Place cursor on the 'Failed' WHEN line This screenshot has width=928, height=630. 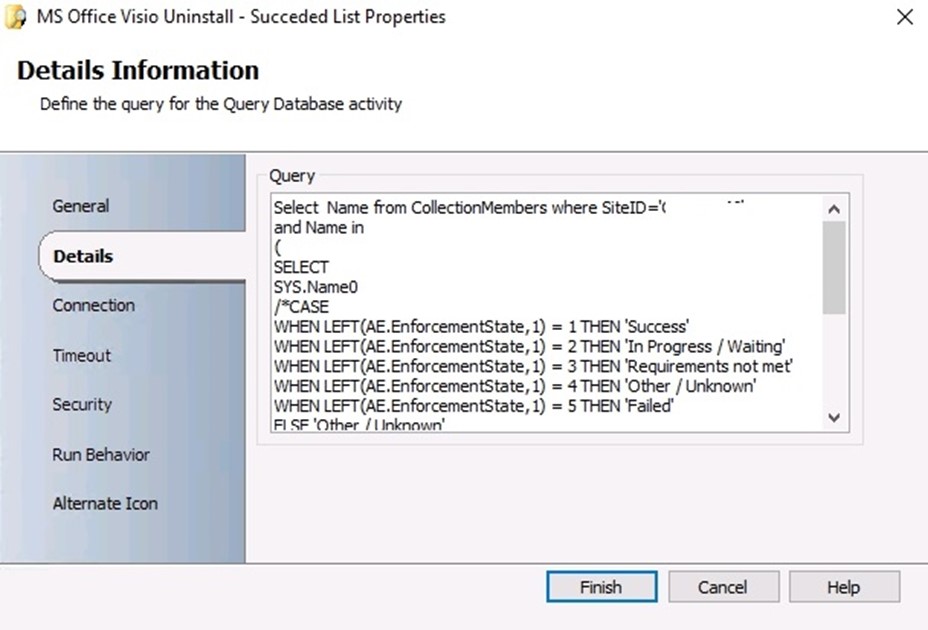pos(473,405)
